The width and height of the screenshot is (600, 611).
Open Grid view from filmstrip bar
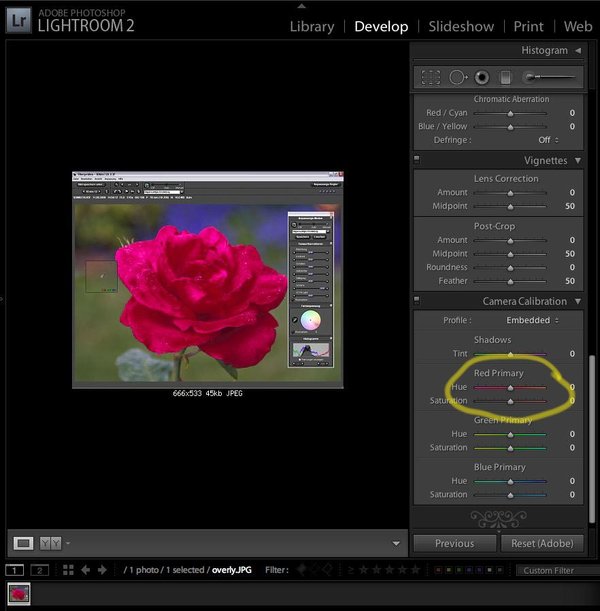(68, 570)
